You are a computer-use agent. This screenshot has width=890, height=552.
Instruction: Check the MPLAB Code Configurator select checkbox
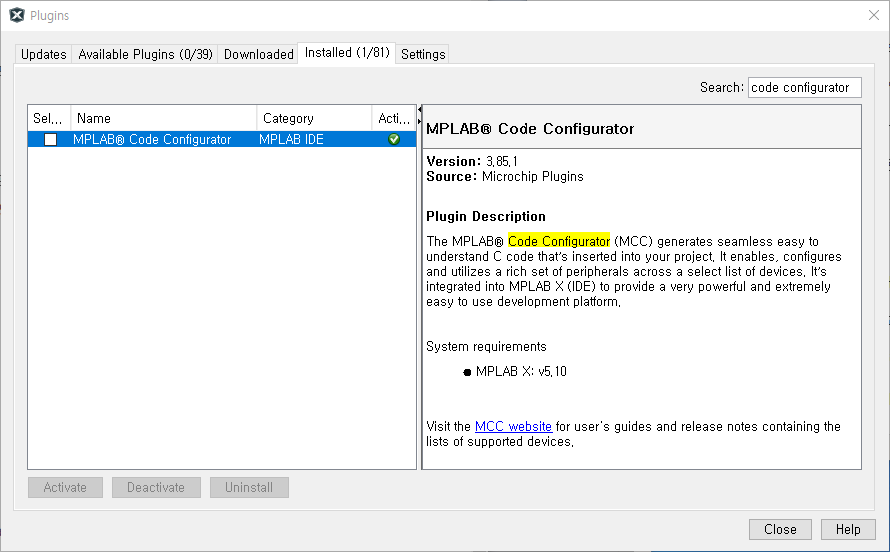51,140
